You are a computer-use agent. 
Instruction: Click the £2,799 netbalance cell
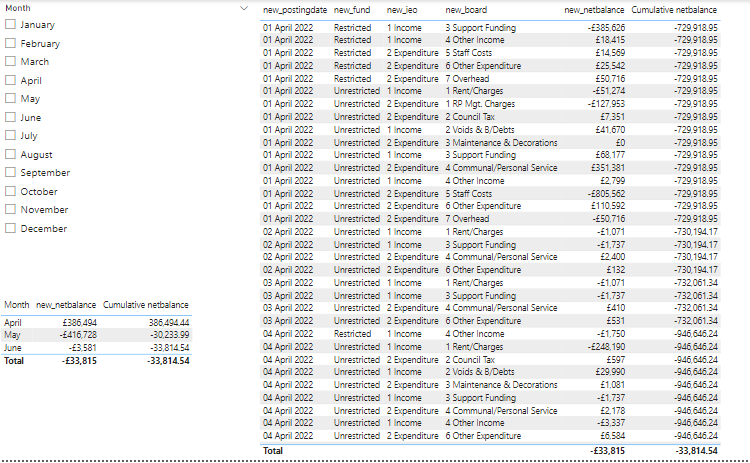click(x=612, y=181)
